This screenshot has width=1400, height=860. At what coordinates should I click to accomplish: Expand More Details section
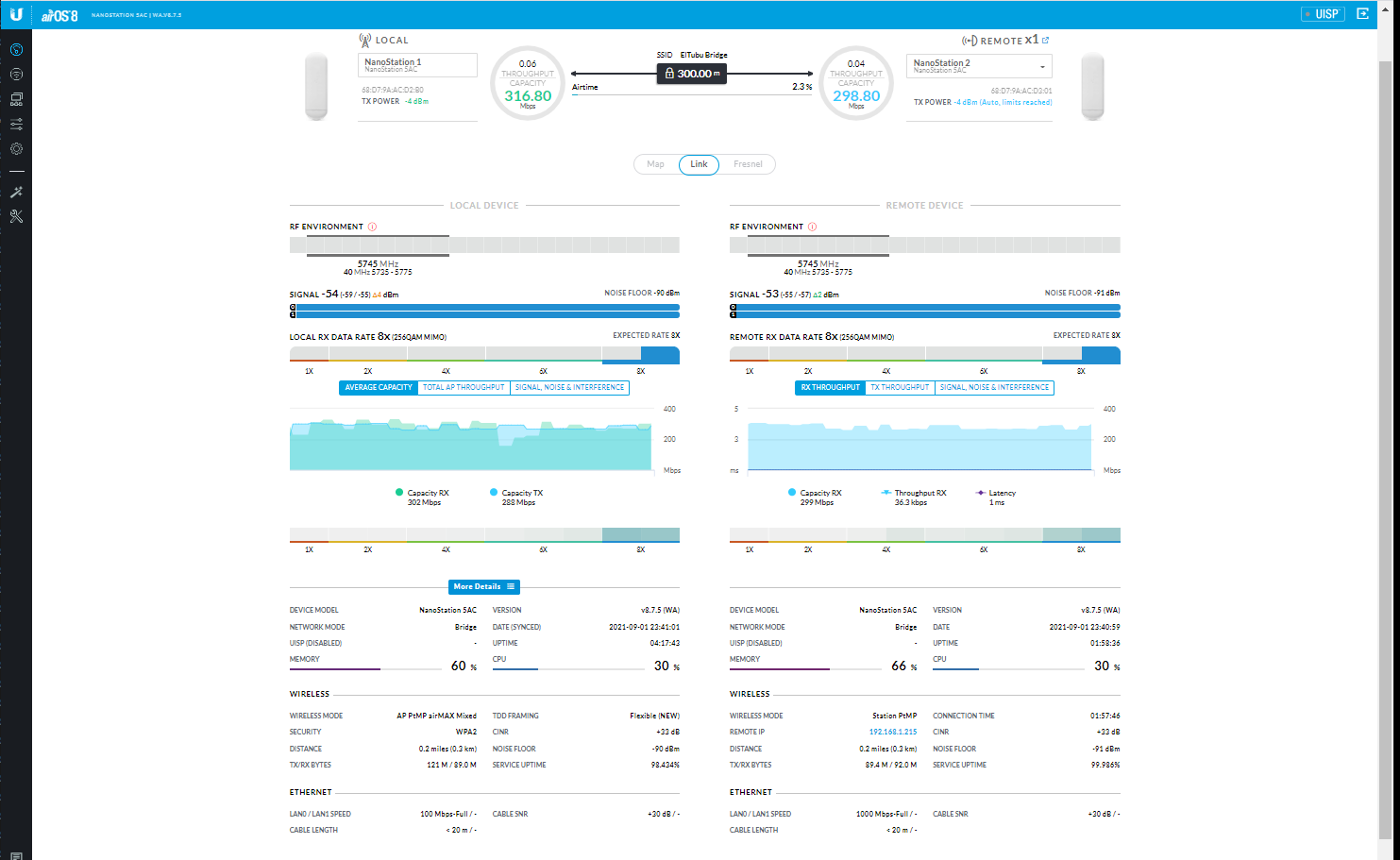pos(483,586)
